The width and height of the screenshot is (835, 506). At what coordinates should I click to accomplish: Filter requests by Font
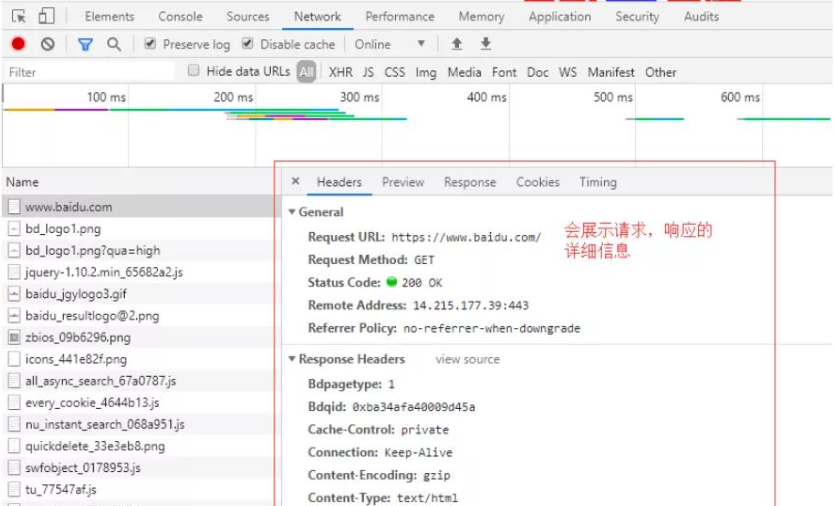(504, 72)
